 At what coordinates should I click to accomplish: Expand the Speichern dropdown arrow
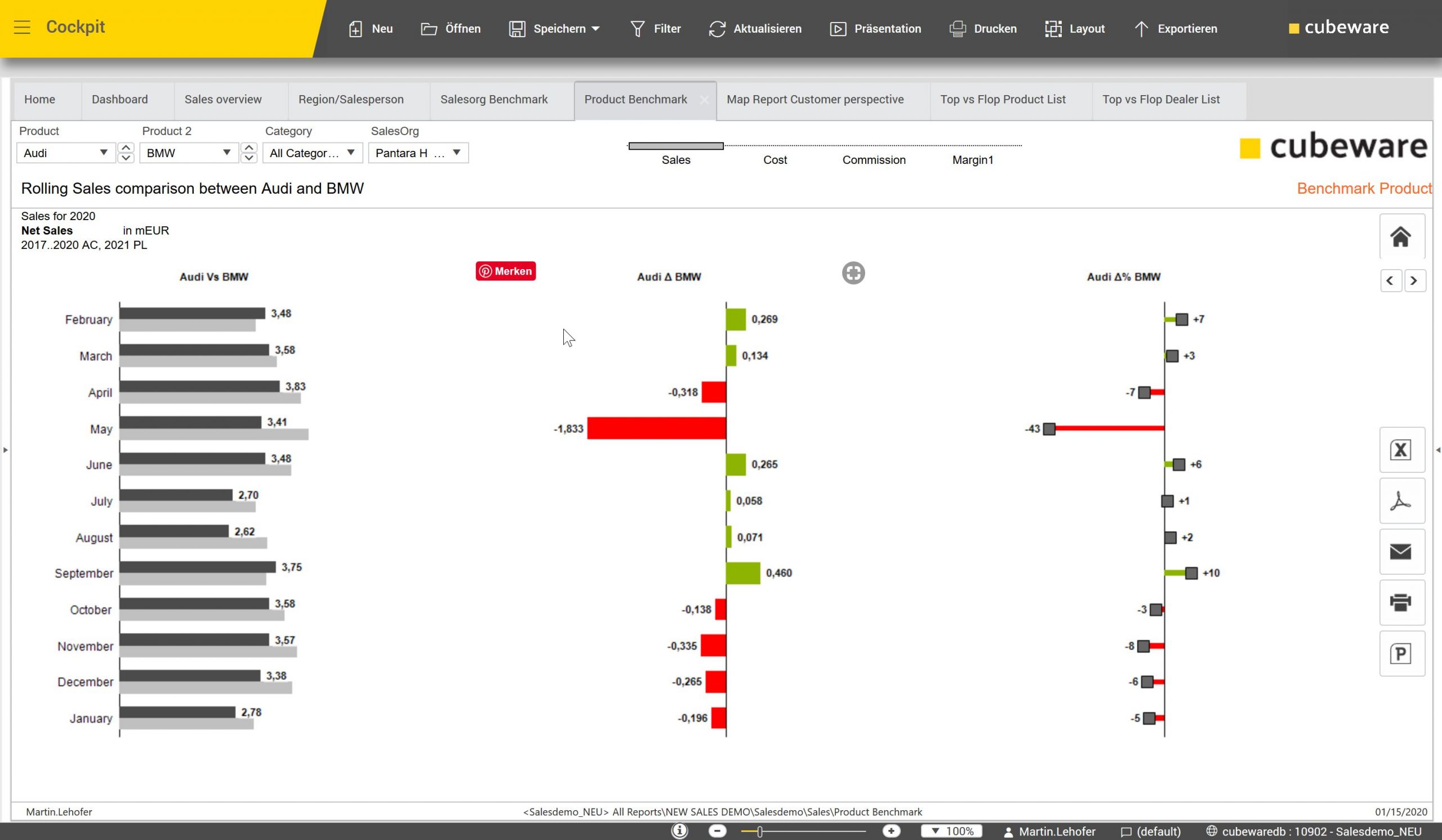point(595,29)
